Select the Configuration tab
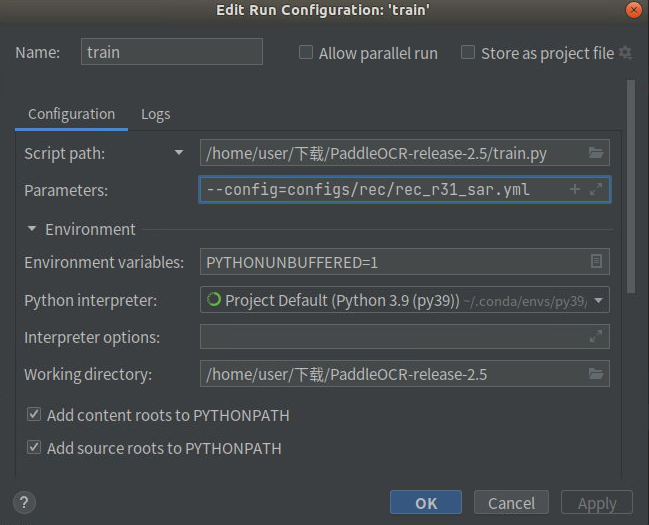649x525 pixels. pos(71,114)
